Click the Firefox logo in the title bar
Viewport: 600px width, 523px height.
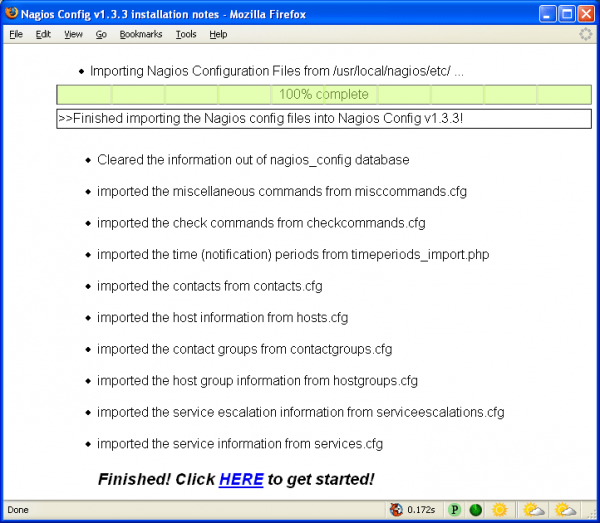[x=12, y=13]
